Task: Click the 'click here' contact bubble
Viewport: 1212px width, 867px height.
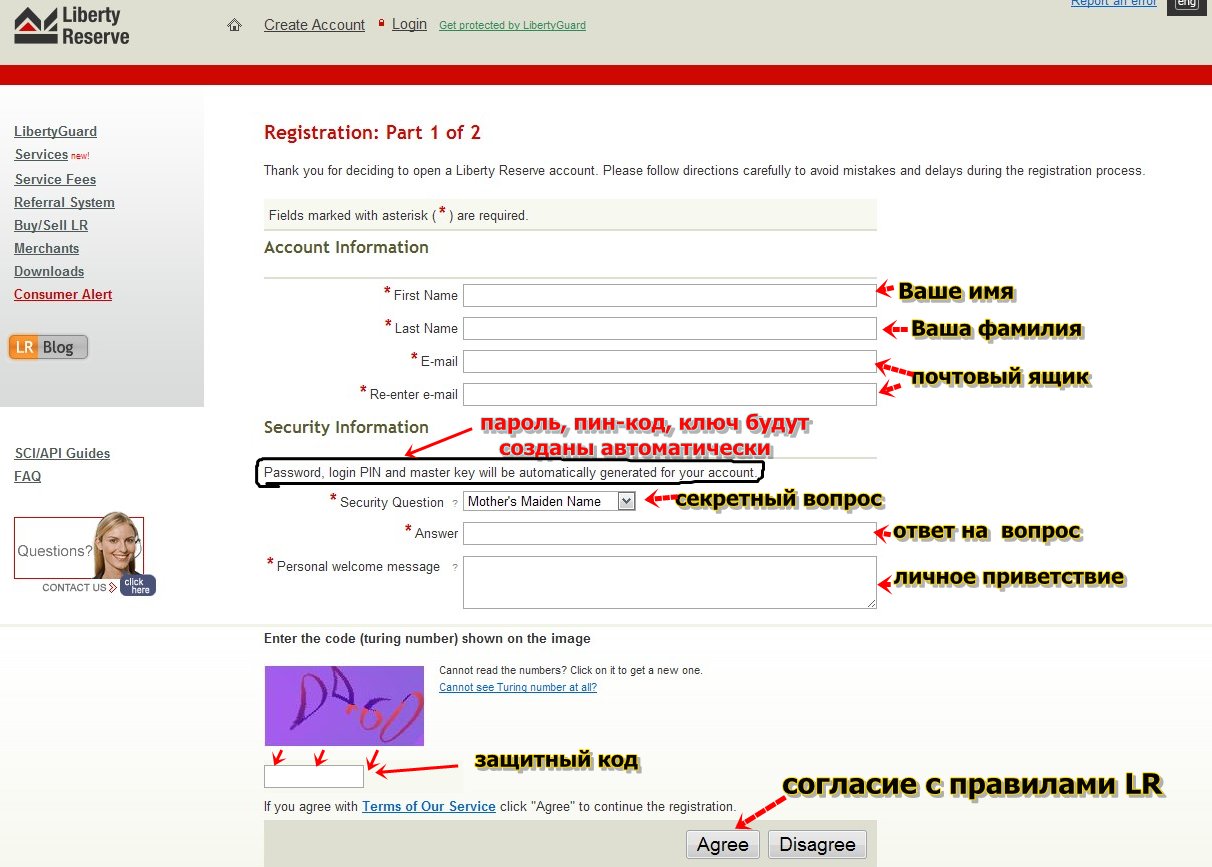Action: [x=138, y=586]
